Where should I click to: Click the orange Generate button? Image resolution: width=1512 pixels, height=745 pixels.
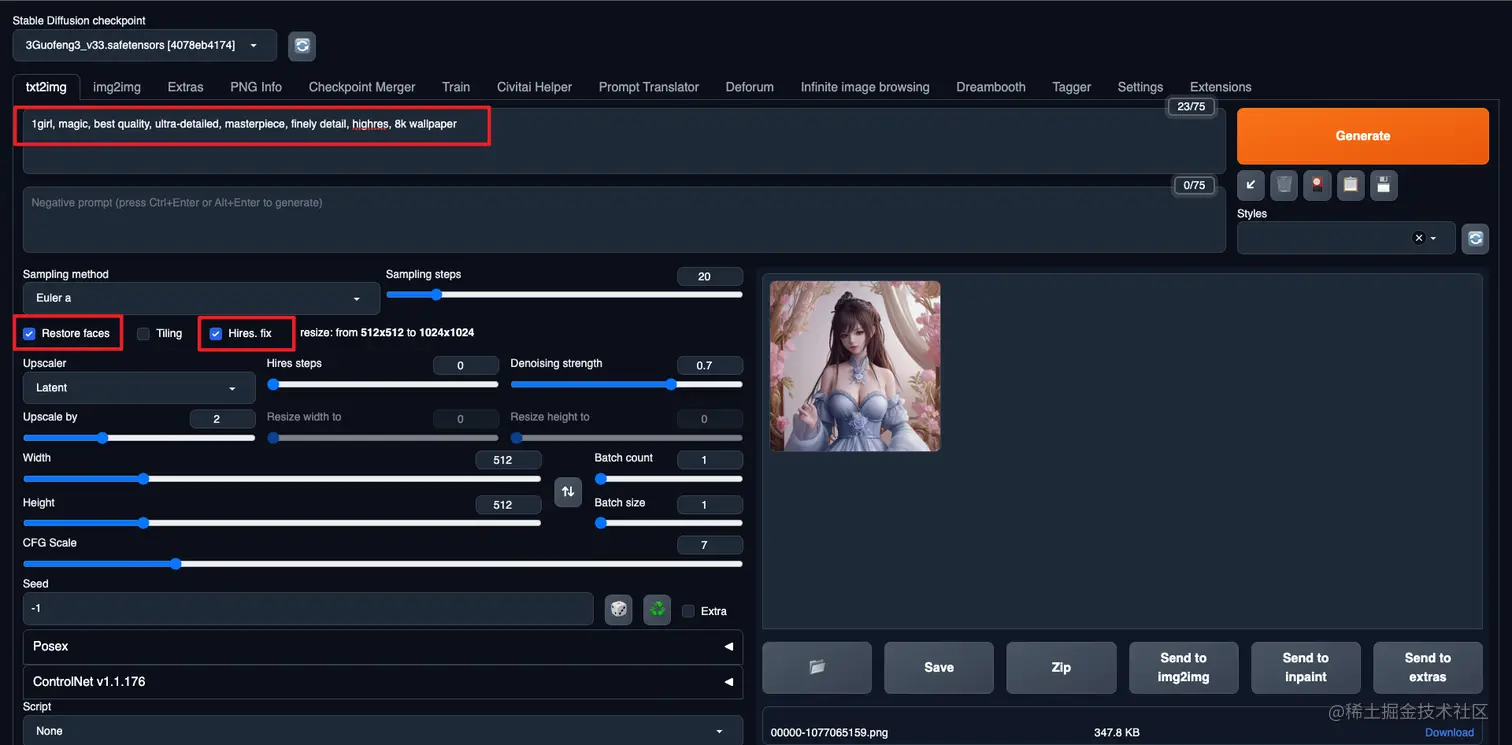pos(1362,136)
